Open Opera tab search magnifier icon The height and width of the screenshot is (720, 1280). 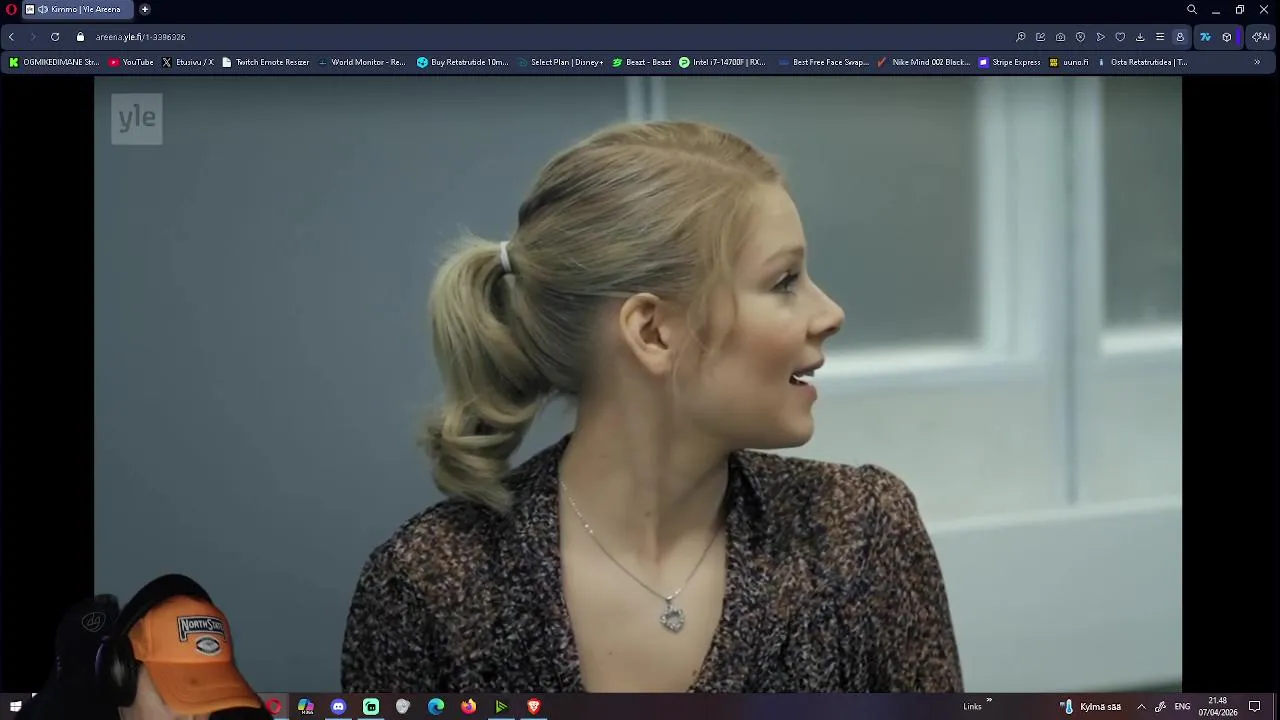pyautogui.click(x=1192, y=9)
